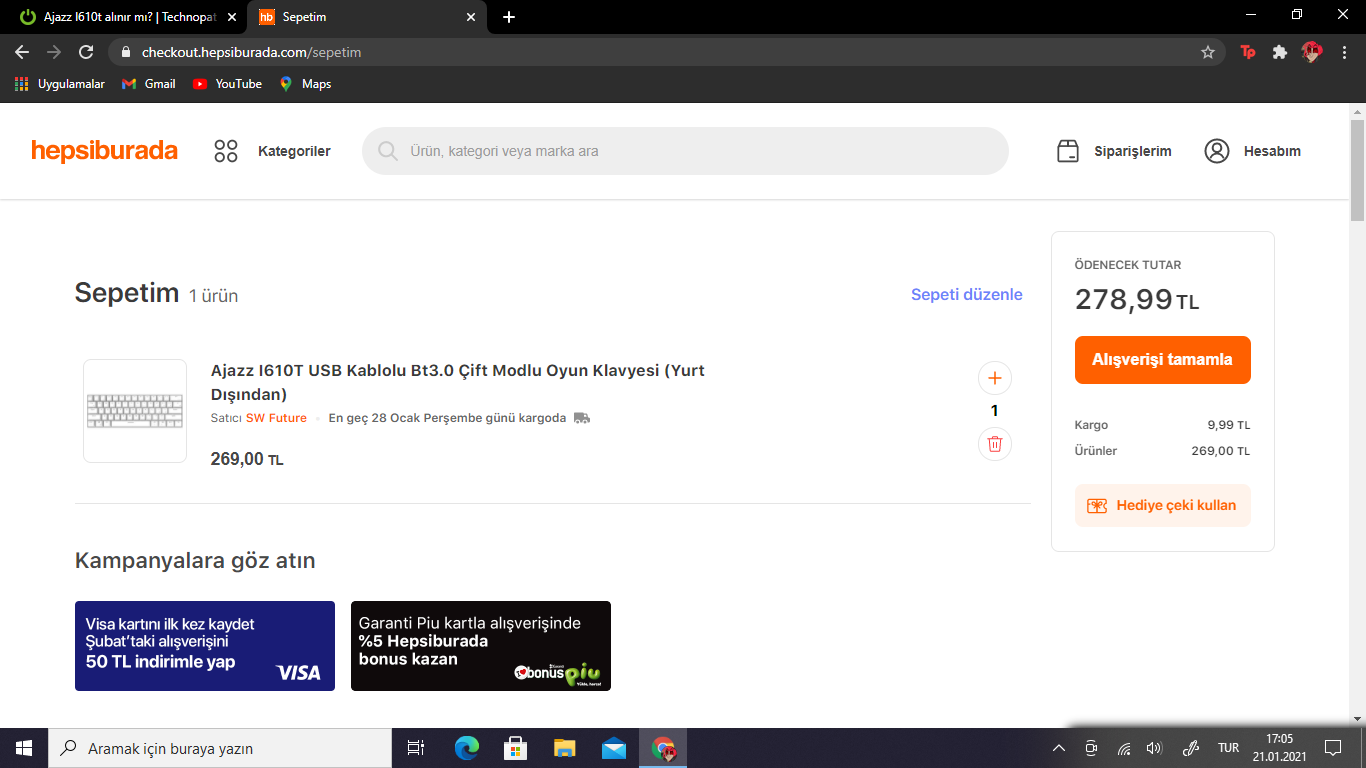Click the Siparişlerim link text
Screen dimensions: 1366x768
pos(1133,151)
